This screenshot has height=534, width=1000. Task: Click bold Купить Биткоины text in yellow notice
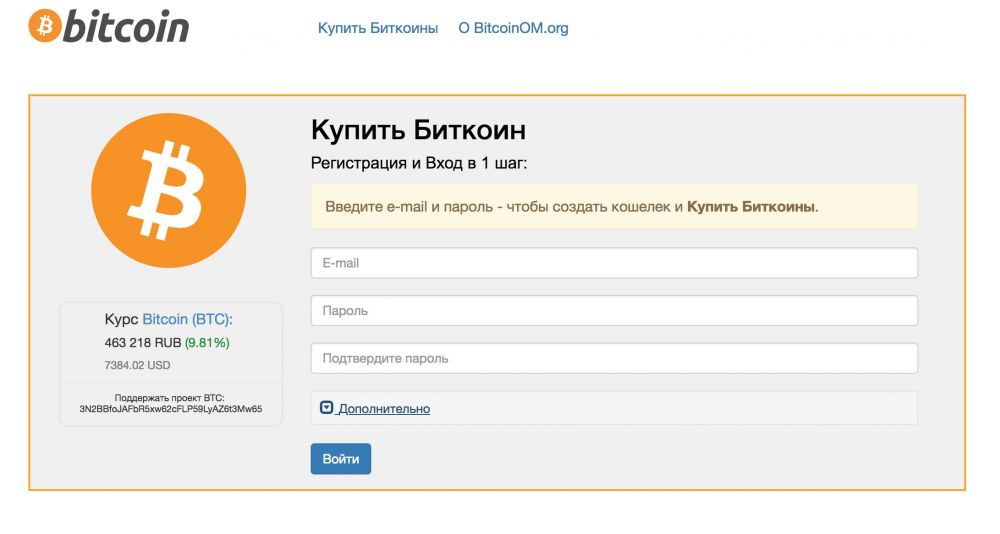click(x=751, y=207)
